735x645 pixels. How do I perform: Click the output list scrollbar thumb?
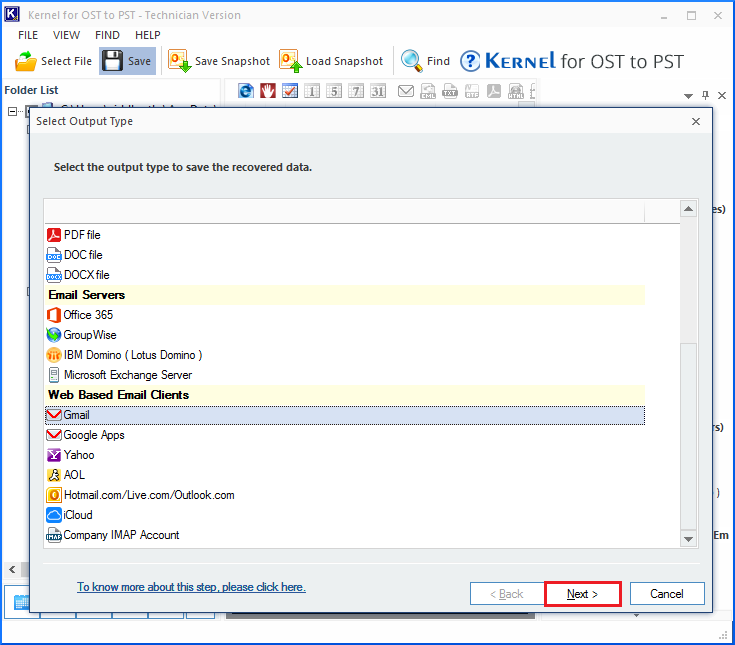click(x=688, y=436)
